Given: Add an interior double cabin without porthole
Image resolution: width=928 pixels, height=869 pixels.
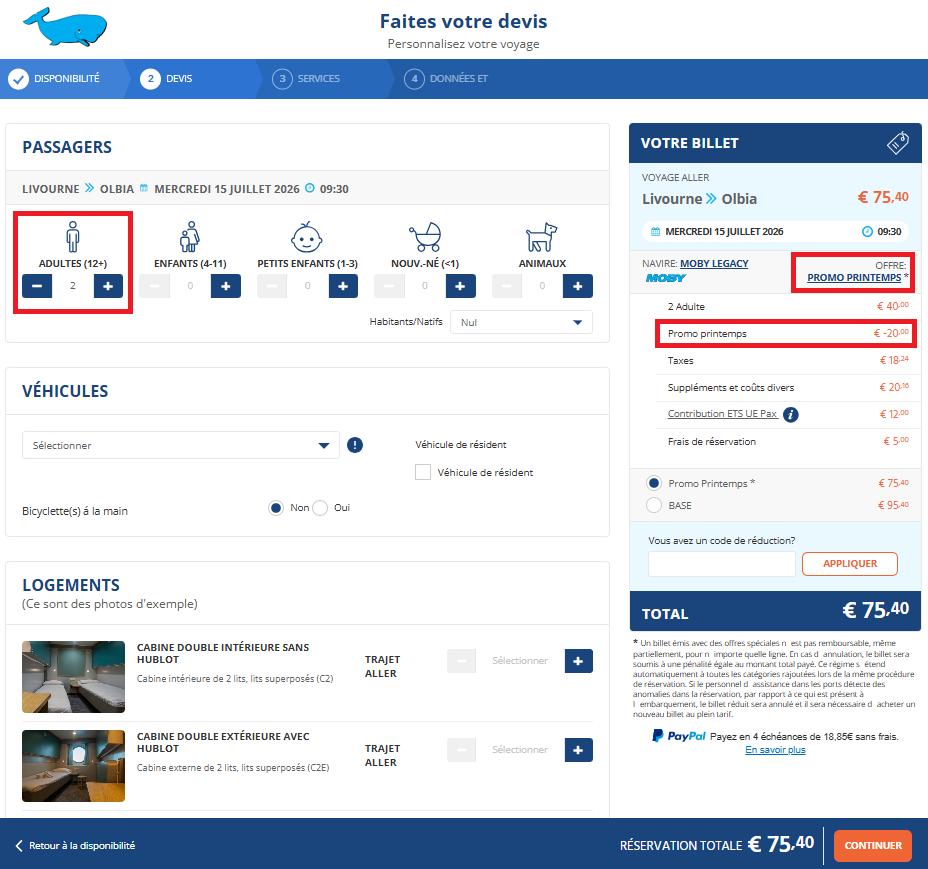Looking at the screenshot, I should tap(578, 661).
